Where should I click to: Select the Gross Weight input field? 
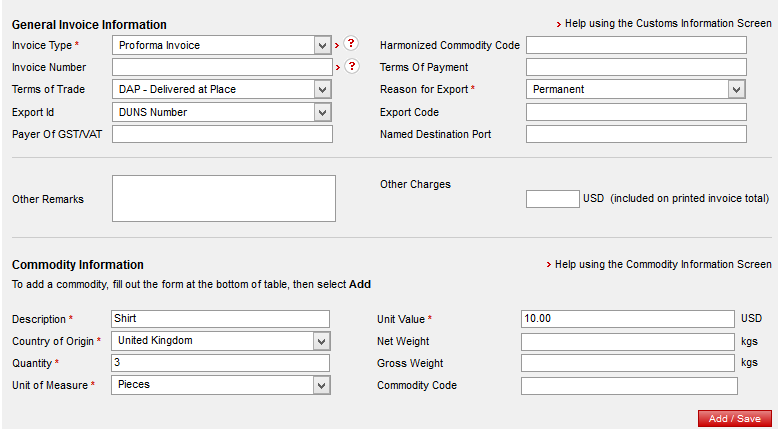[x=627, y=363]
